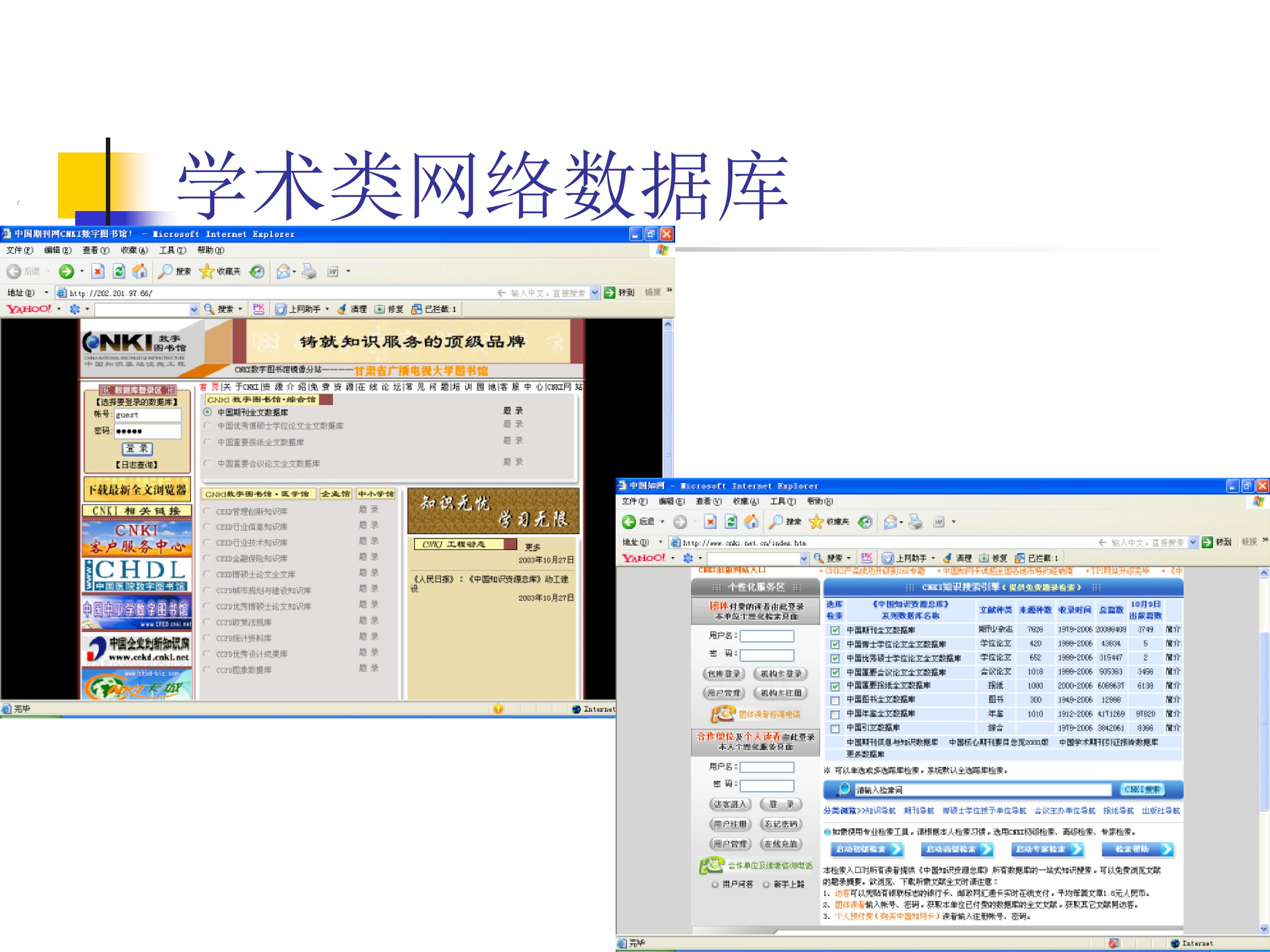Click the Stop icon in the CNKI数字图书馆 window toolbar
Viewport: 1270px width, 952px height.
pos(97,271)
